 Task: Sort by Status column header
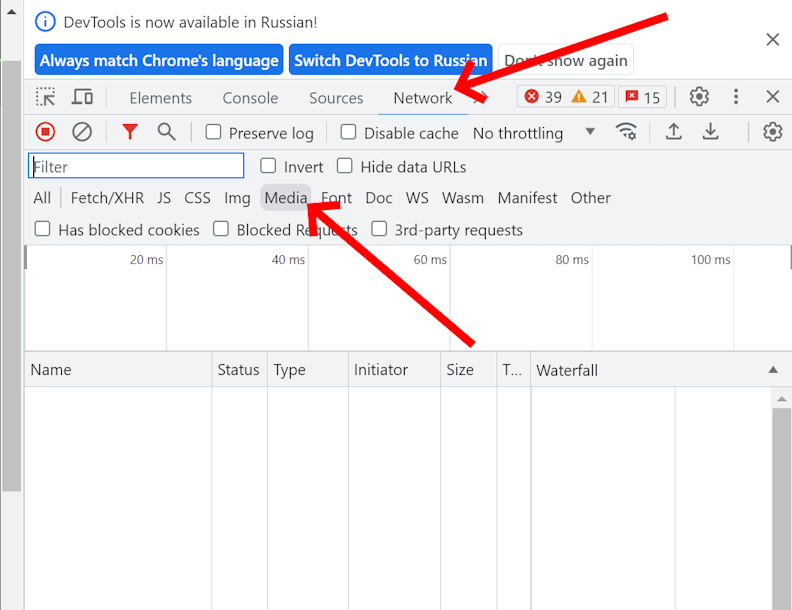239,370
